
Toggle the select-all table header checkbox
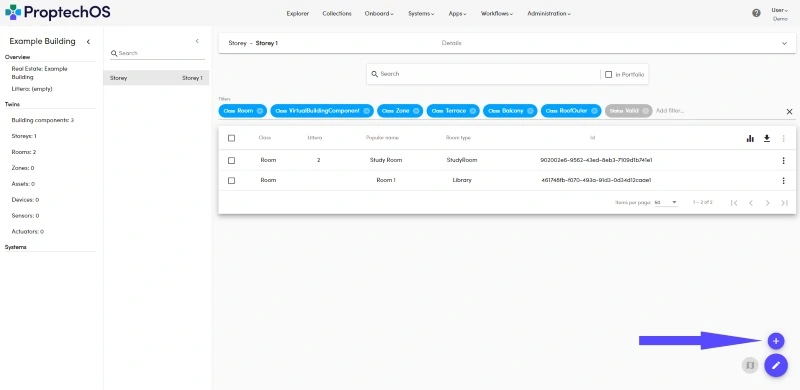(x=232, y=138)
